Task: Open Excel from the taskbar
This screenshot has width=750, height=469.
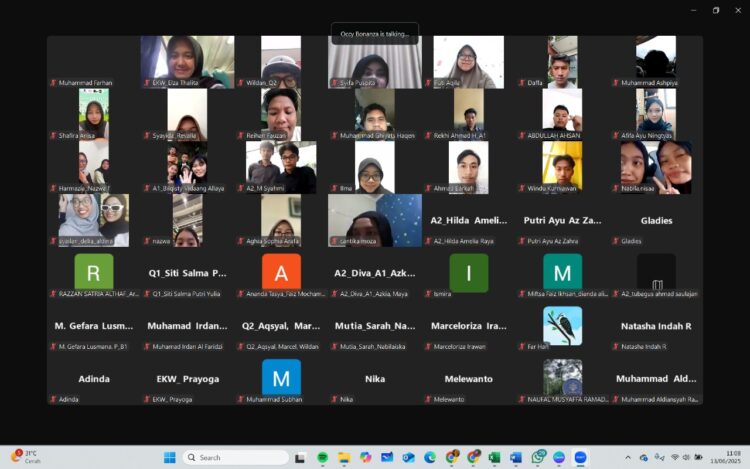Action: [494, 457]
